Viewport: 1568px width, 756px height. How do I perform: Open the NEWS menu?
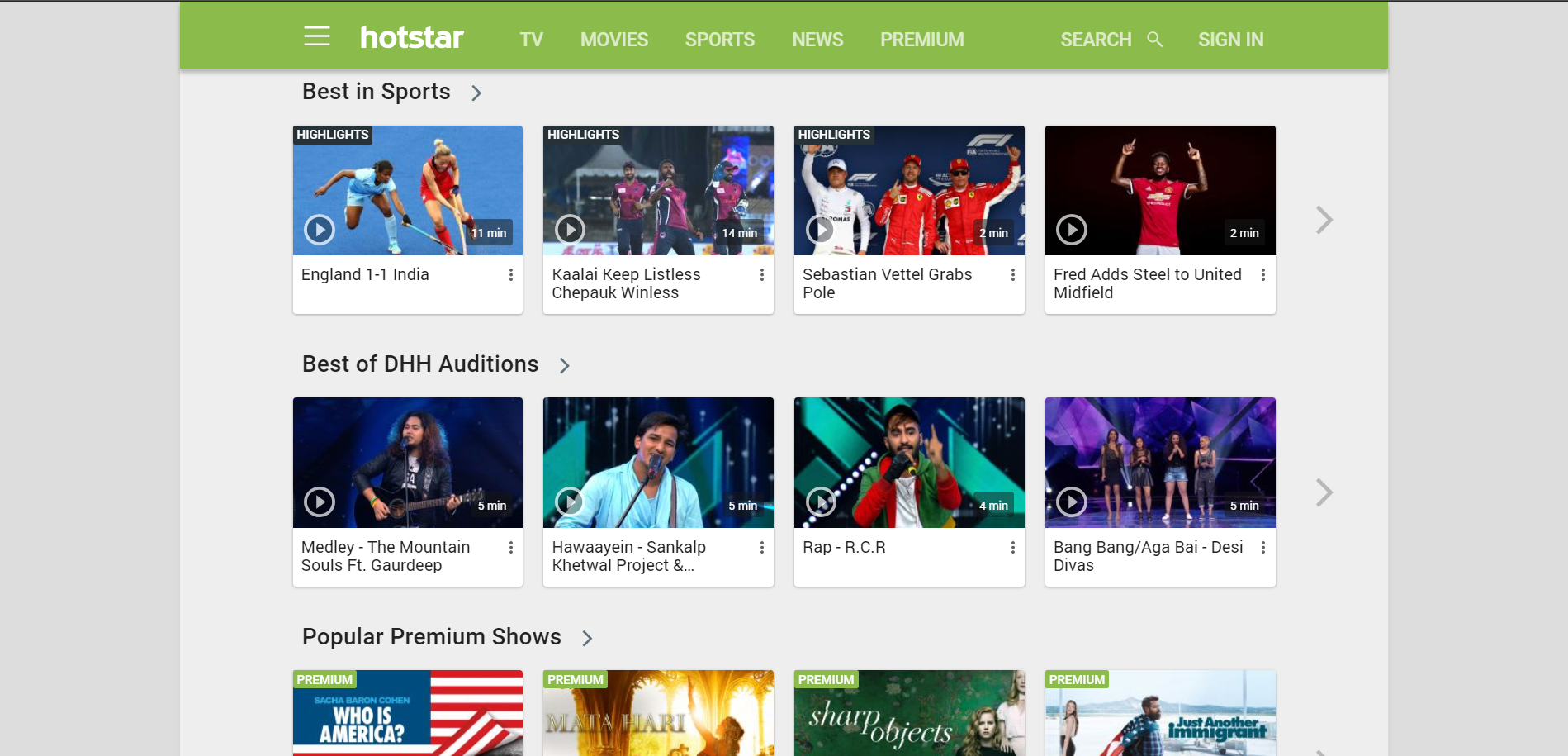point(817,40)
